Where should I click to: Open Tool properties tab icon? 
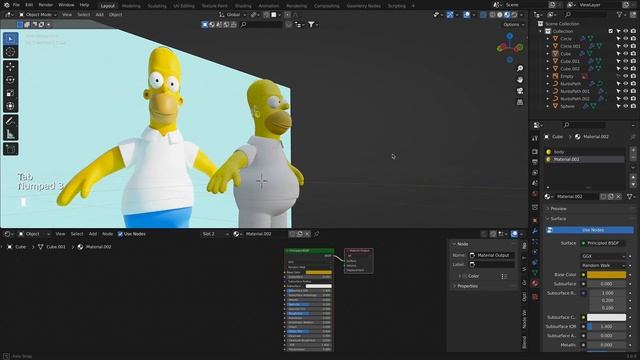535,139
